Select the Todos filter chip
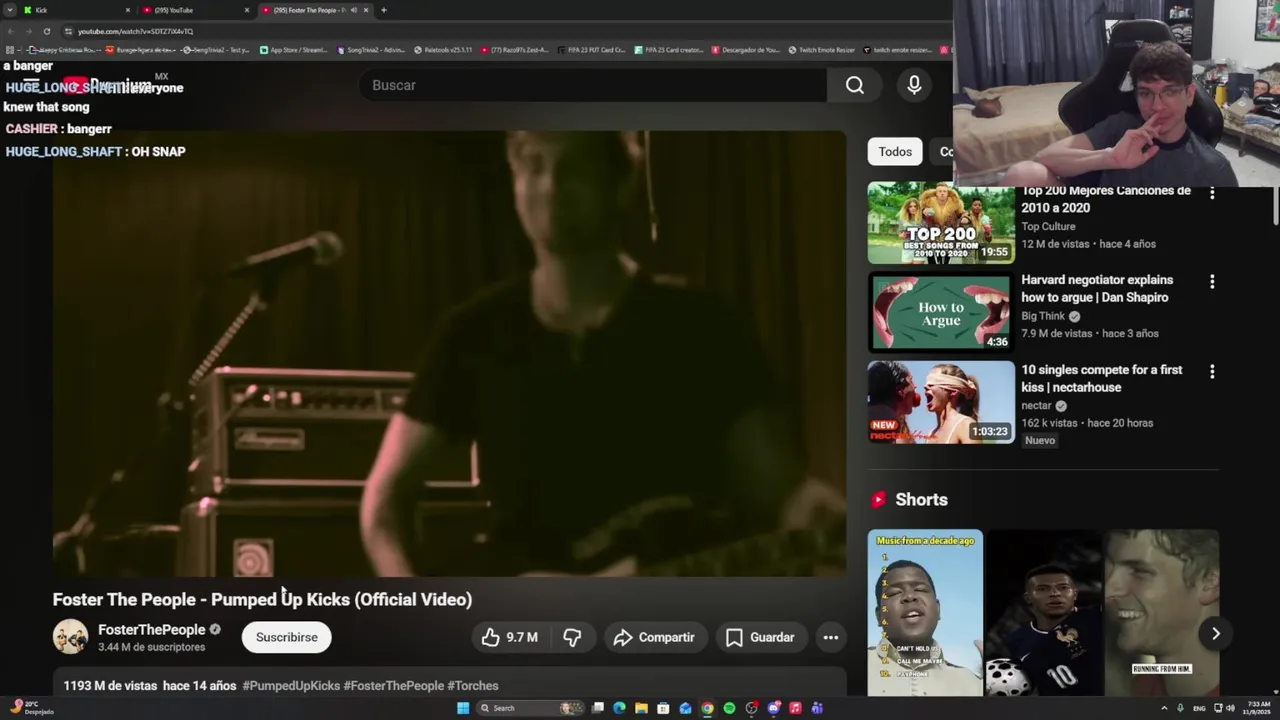This screenshot has width=1280, height=720. pyautogui.click(x=895, y=152)
